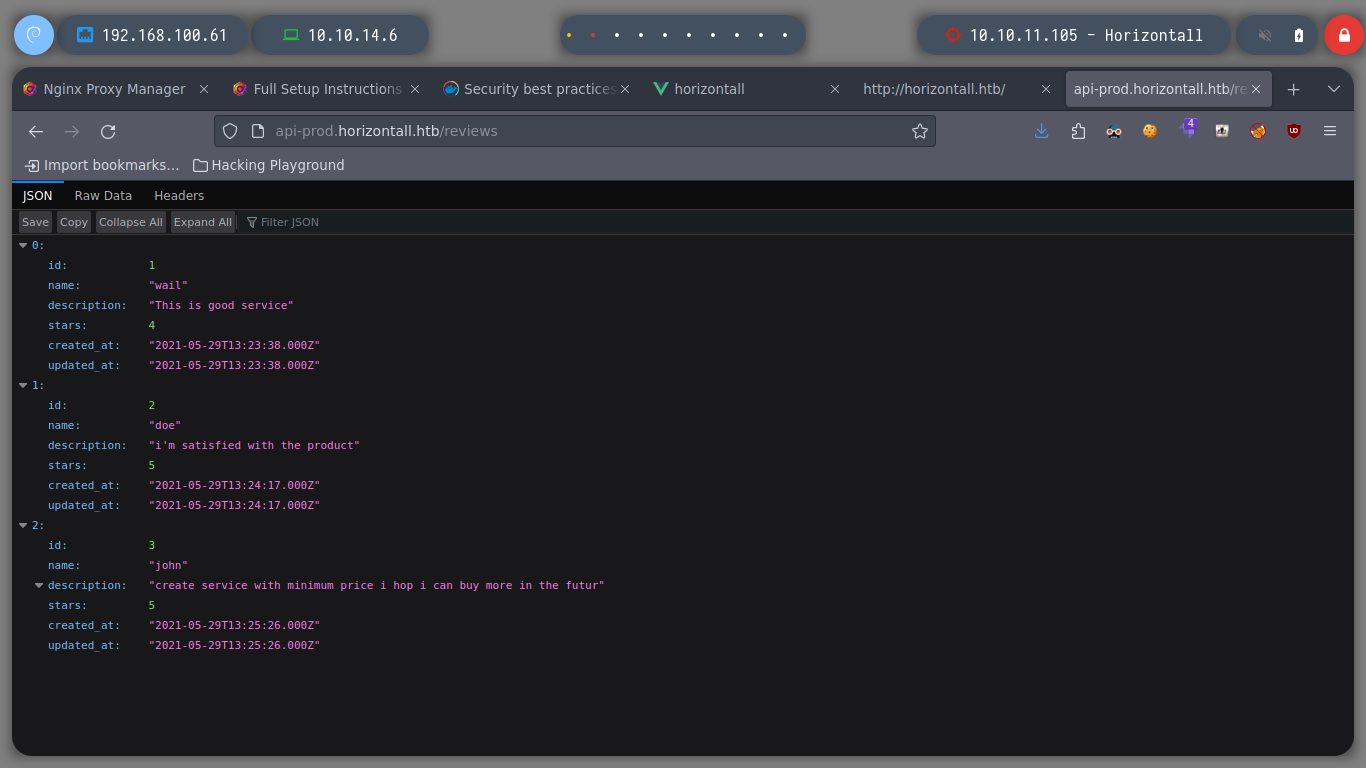Open the extensions puzzle-piece menu
Viewport: 1366px width, 768px height.
point(1078,131)
